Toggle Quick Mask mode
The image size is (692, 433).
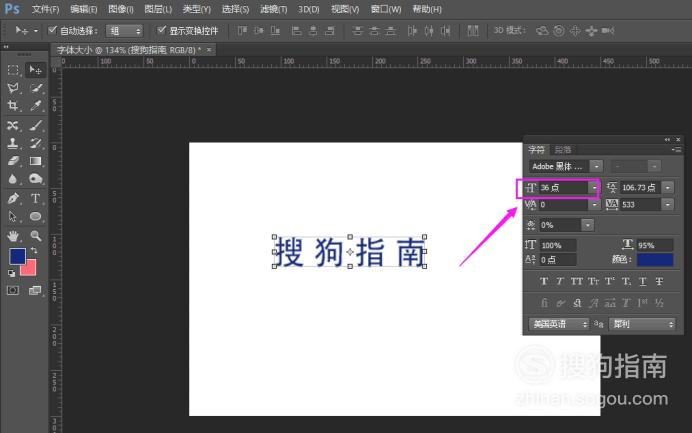coord(13,290)
